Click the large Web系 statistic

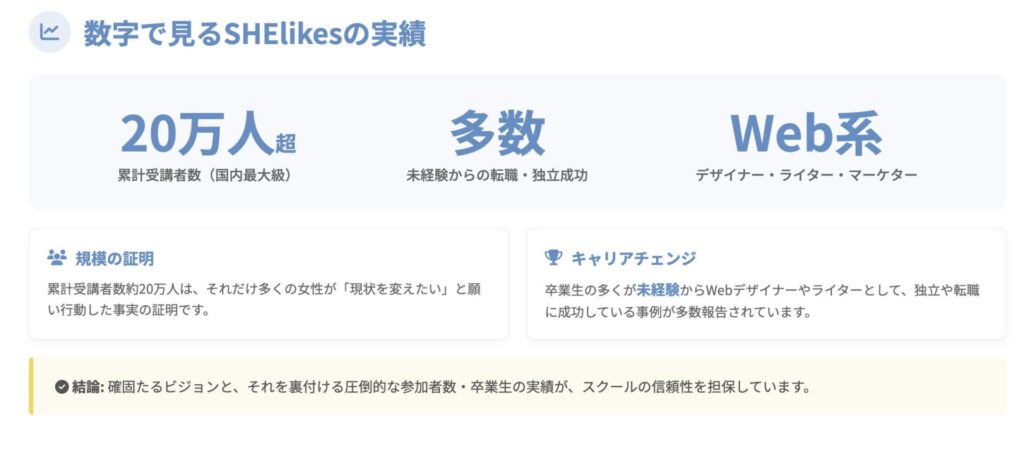pyautogui.click(x=805, y=134)
